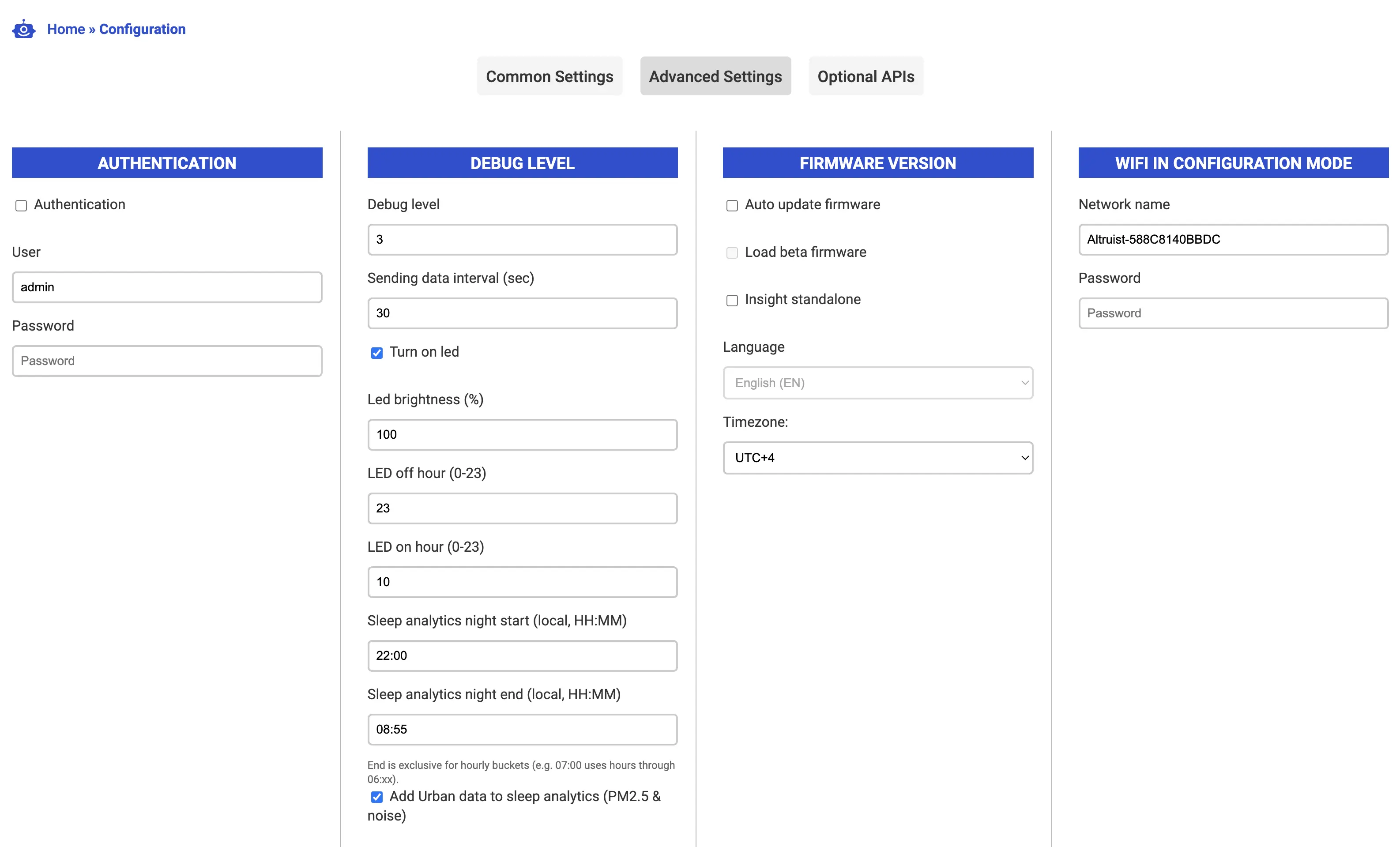The width and height of the screenshot is (1400, 847).
Task: Toggle the Load beta firmware checkbox
Action: (x=732, y=253)
